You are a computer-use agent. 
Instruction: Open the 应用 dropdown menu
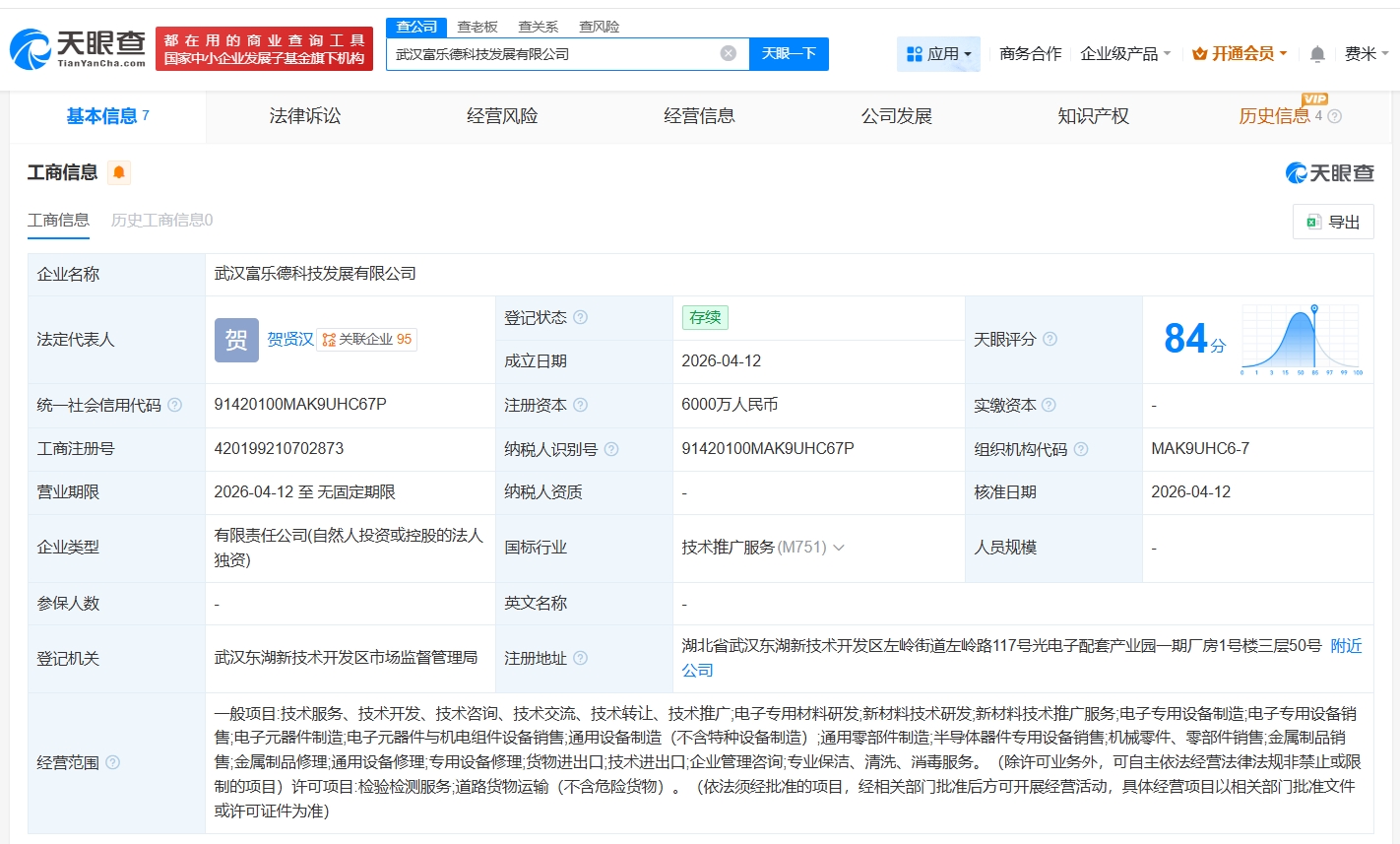click(938, 54)
